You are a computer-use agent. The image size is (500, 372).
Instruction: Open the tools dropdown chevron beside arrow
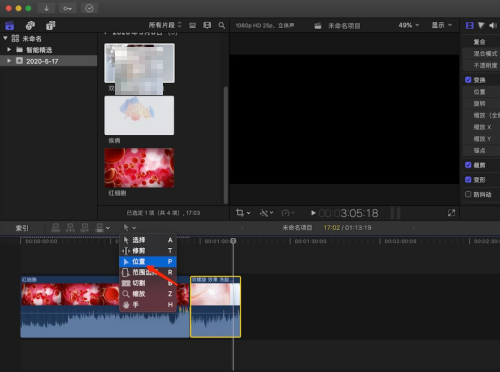[x=134, y=228]
